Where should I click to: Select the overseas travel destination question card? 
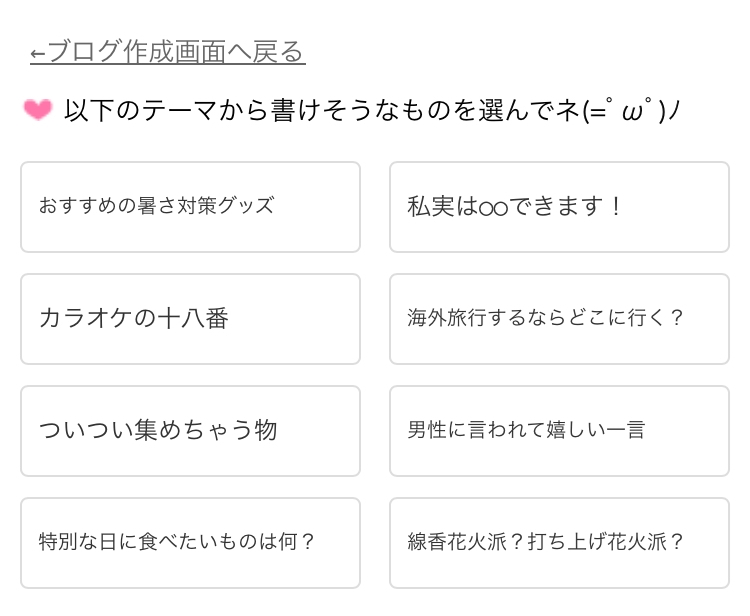pyautogui.click(x=559, y=319)
